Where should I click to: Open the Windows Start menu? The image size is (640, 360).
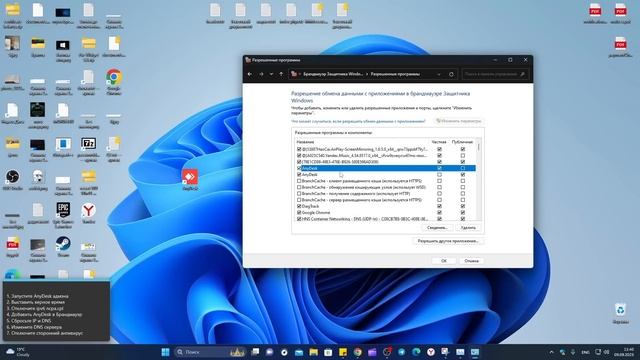[165, 352]
